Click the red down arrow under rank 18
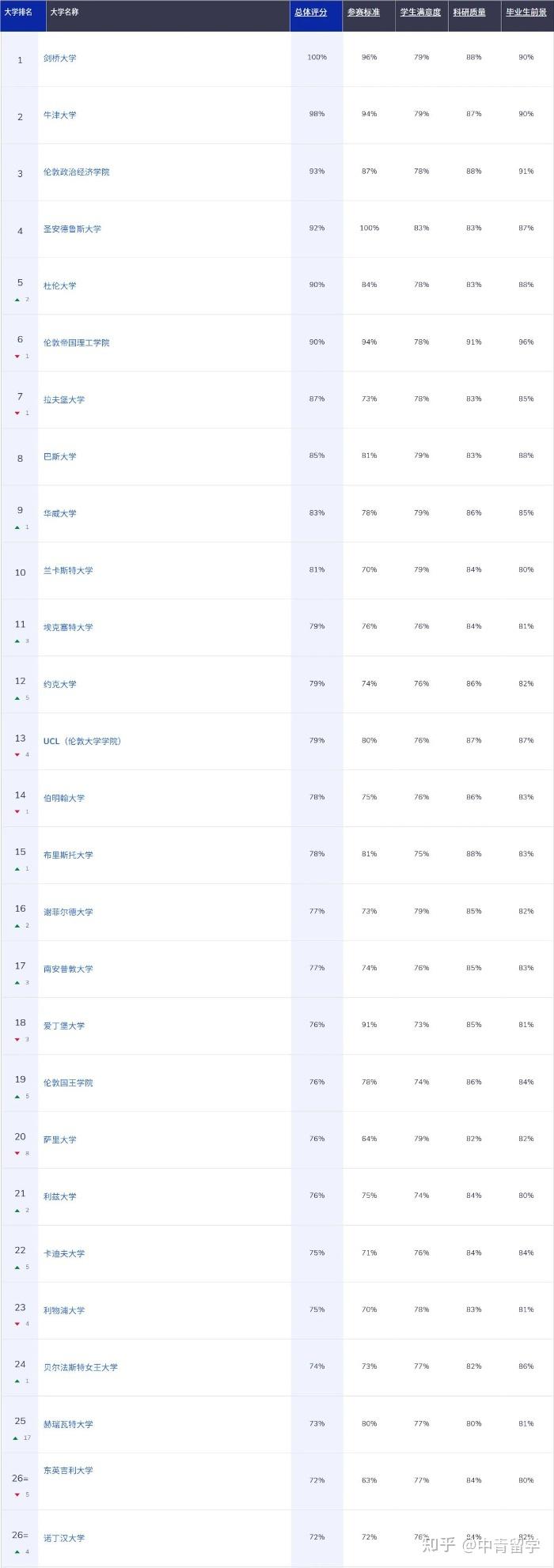Image resolution: width=554 pixels, height=1568 pixels. coord(17,1040)
